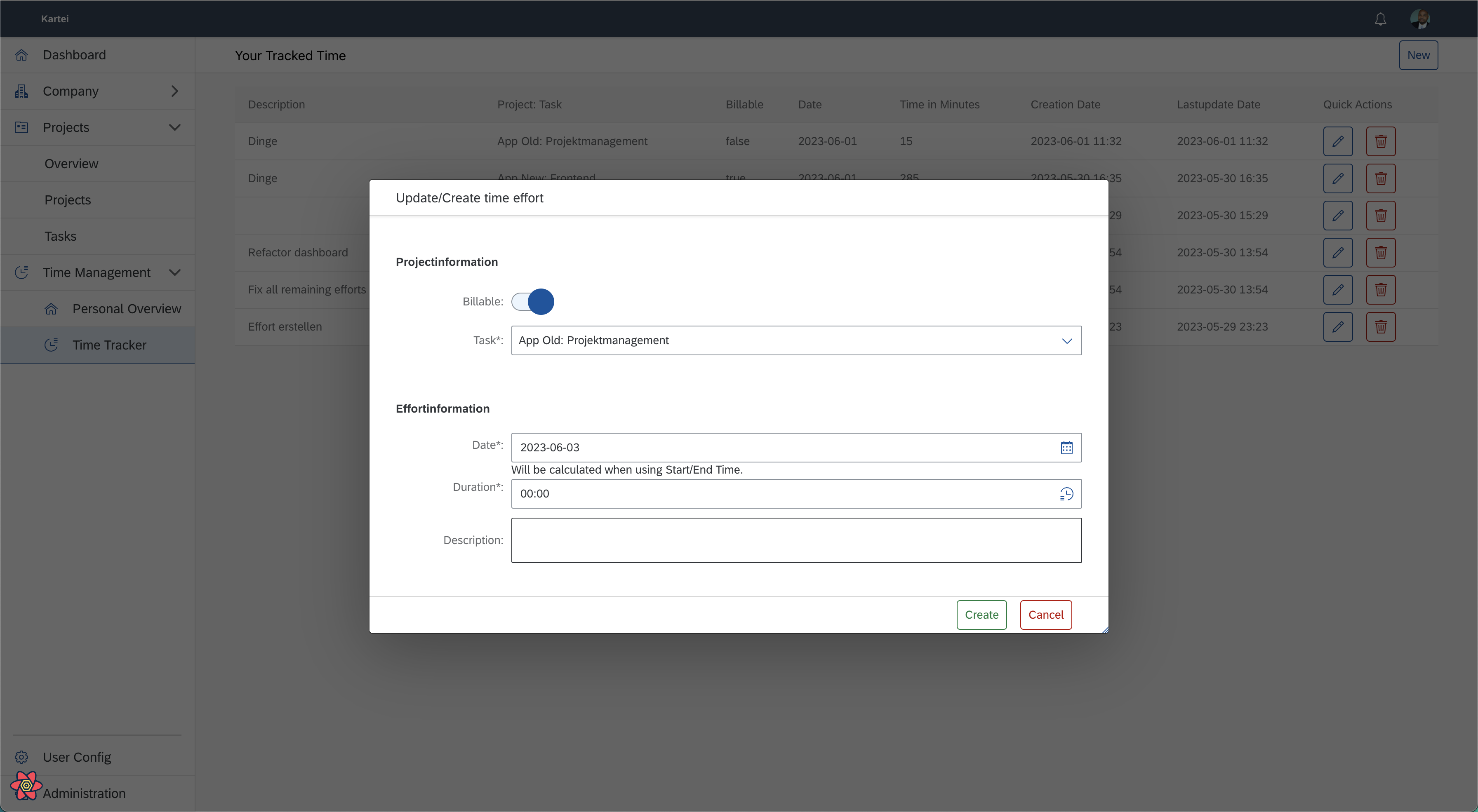The width and height of the screenshot is (1478, 812).
Task: Go to Dashboard in the sidebar
Action: pos(98,55)
